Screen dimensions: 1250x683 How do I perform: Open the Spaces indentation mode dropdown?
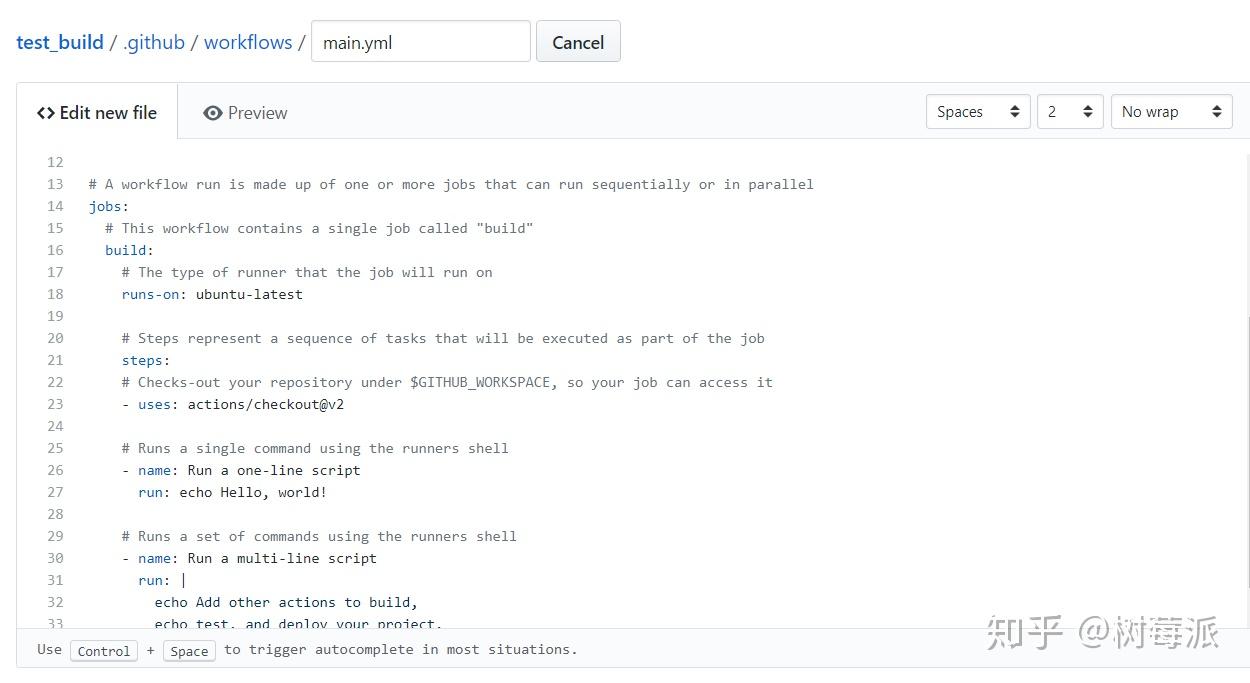click(x=977, y=111)
